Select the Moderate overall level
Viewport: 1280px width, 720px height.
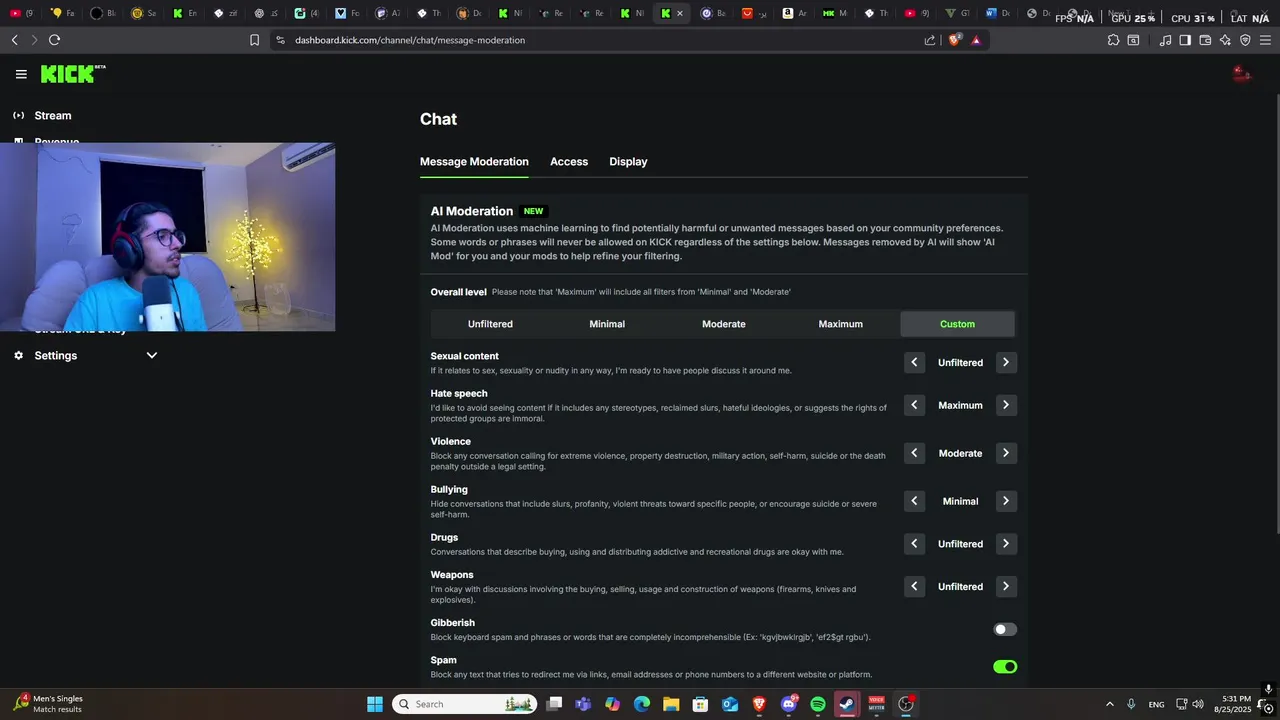point(724,324)
